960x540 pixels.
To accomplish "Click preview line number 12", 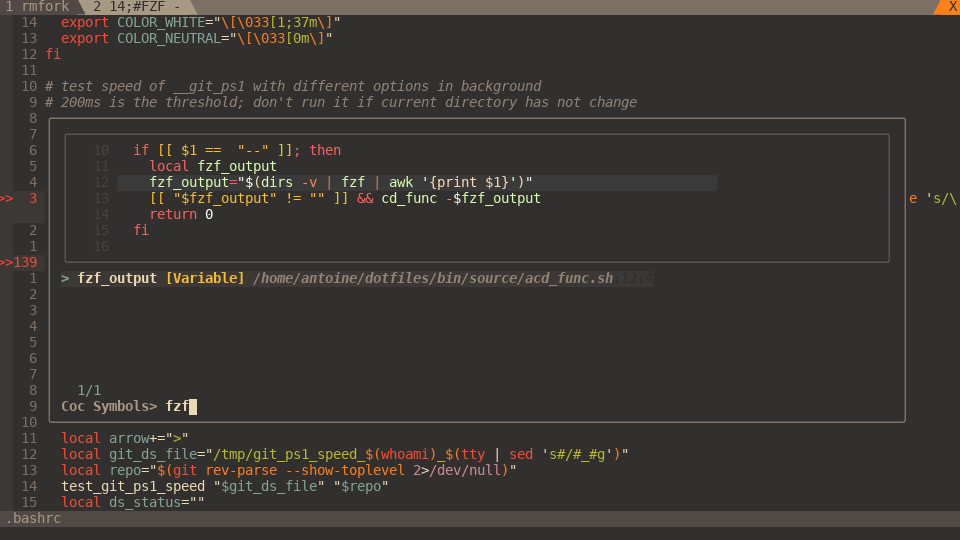I will click(x=101, y=182).
